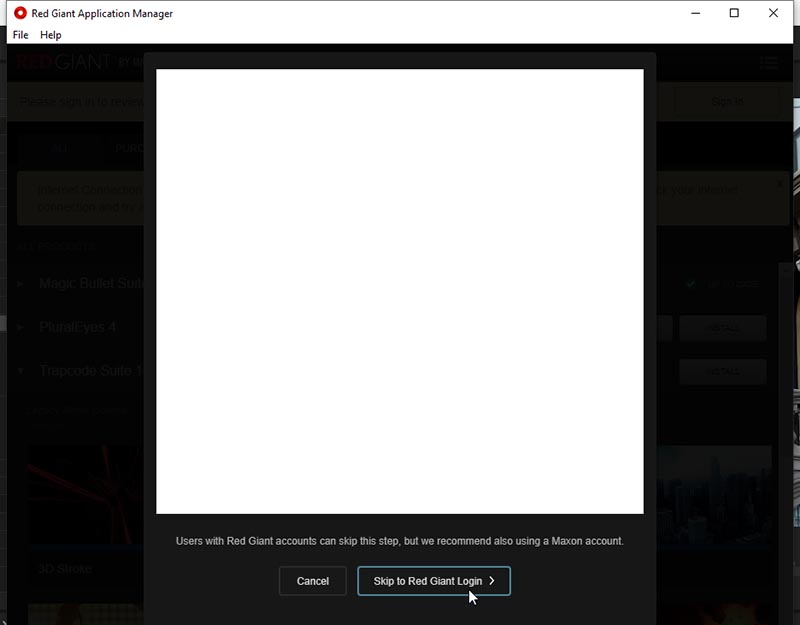Open the hamburger menu icon at top right
The image size is (800, 625).
click(x=768, y=62)
